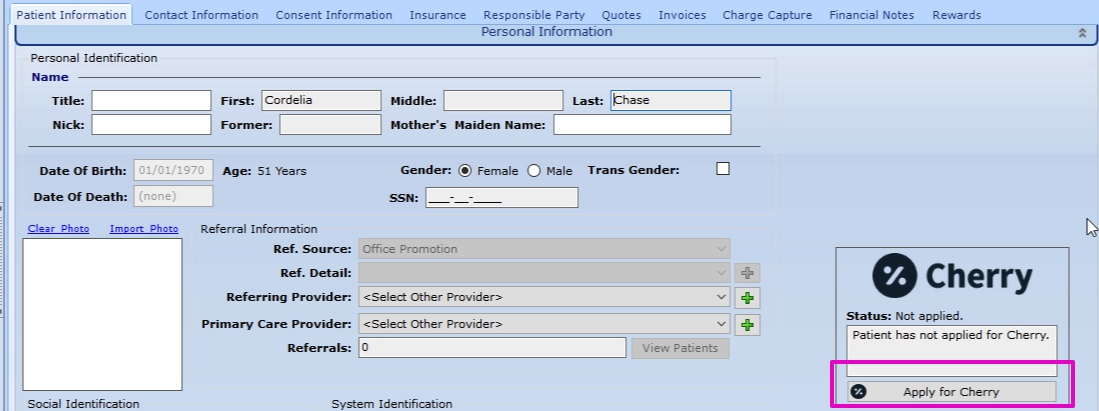Click the Mother's Maiden Name field
The width and height of the screenshot is (1099, 411).
(642, 125)
